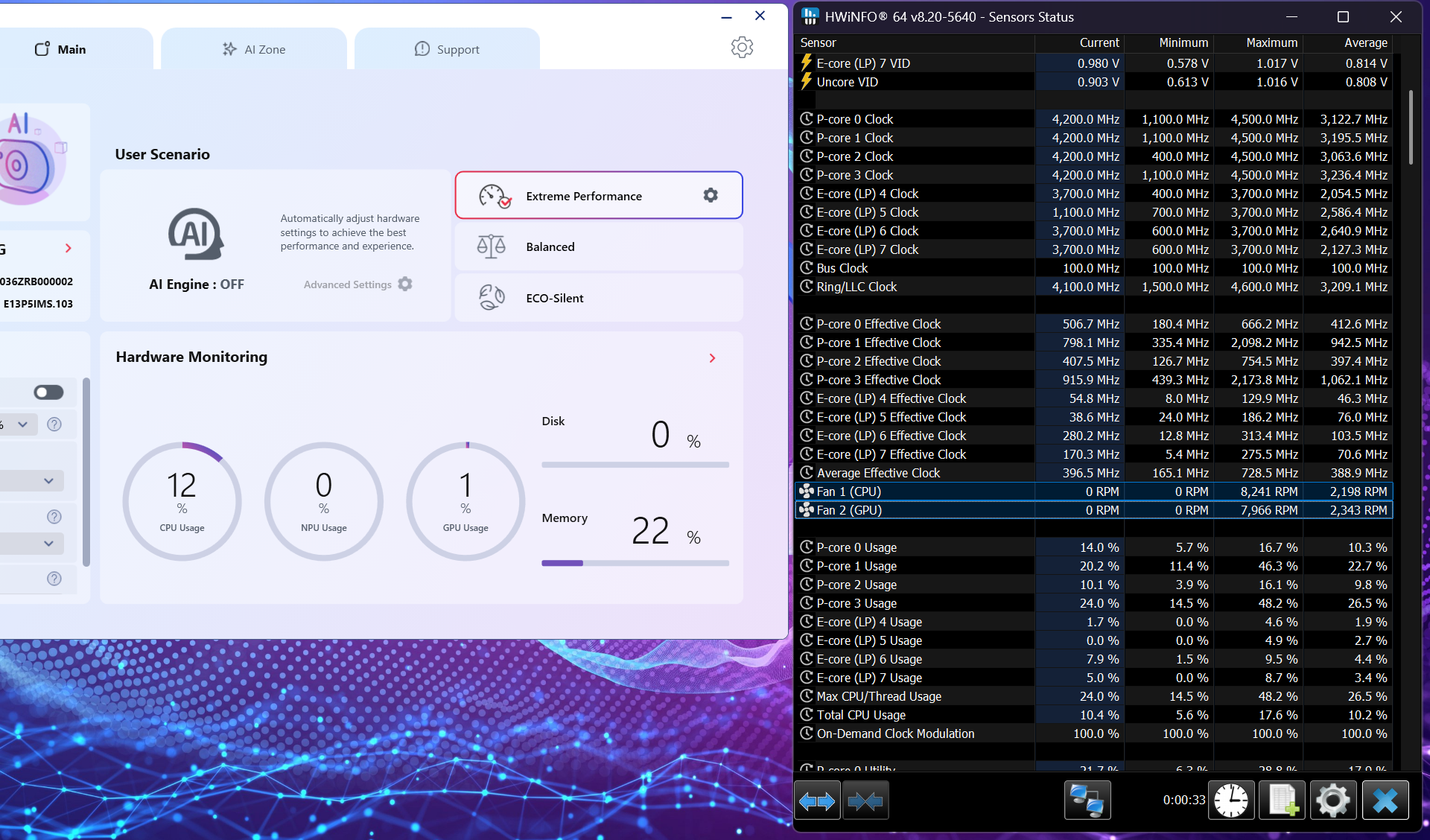Screen dimensions: 1430x840
Task: Click HWiNFO expand columns arrows button
Action: point(817,801)
